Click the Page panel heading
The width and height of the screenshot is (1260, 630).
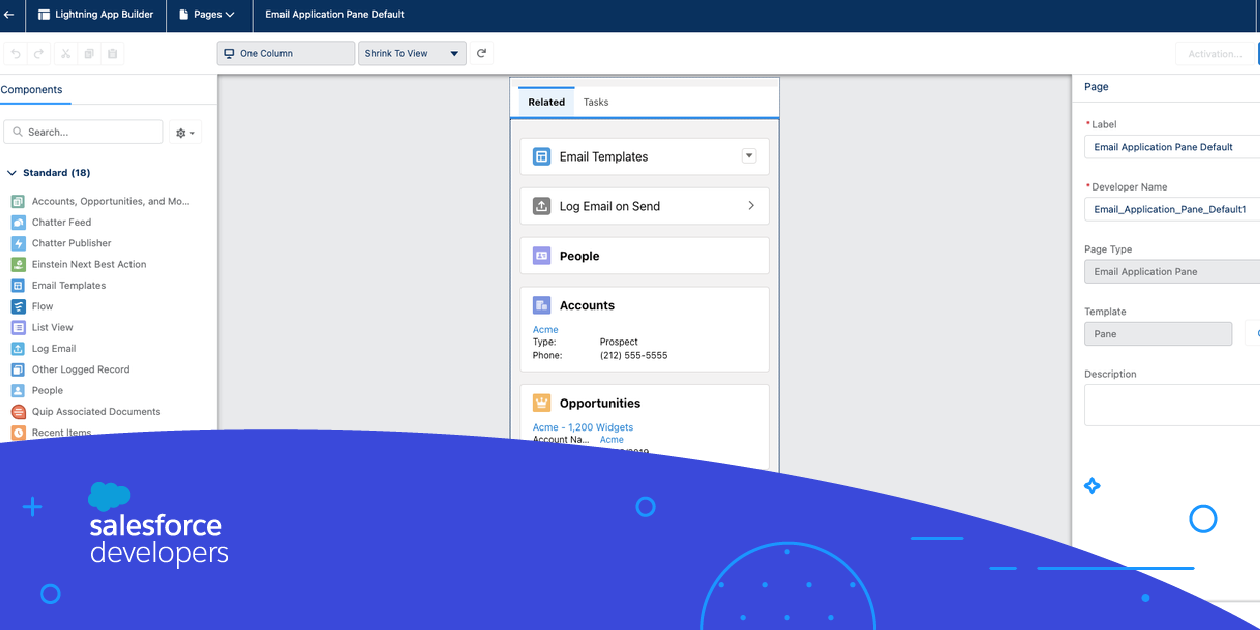tap(1096, 87)
